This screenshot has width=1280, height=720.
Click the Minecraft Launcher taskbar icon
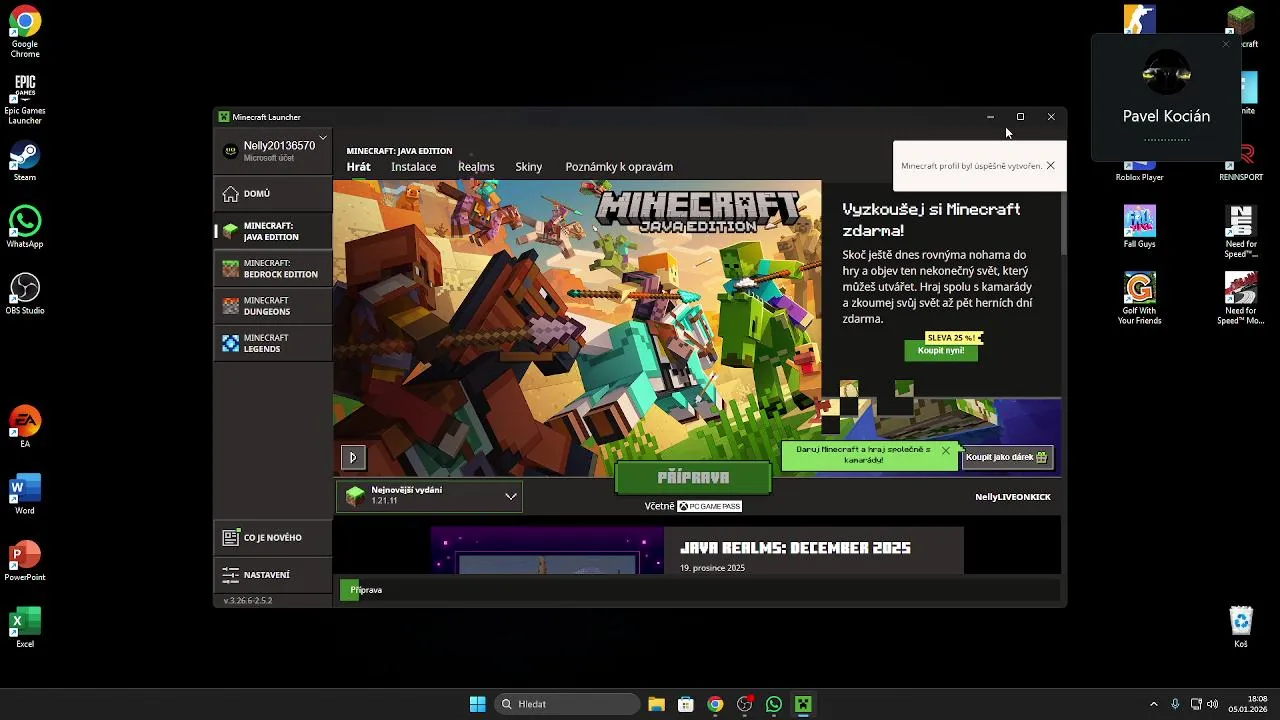coord(803,704)
